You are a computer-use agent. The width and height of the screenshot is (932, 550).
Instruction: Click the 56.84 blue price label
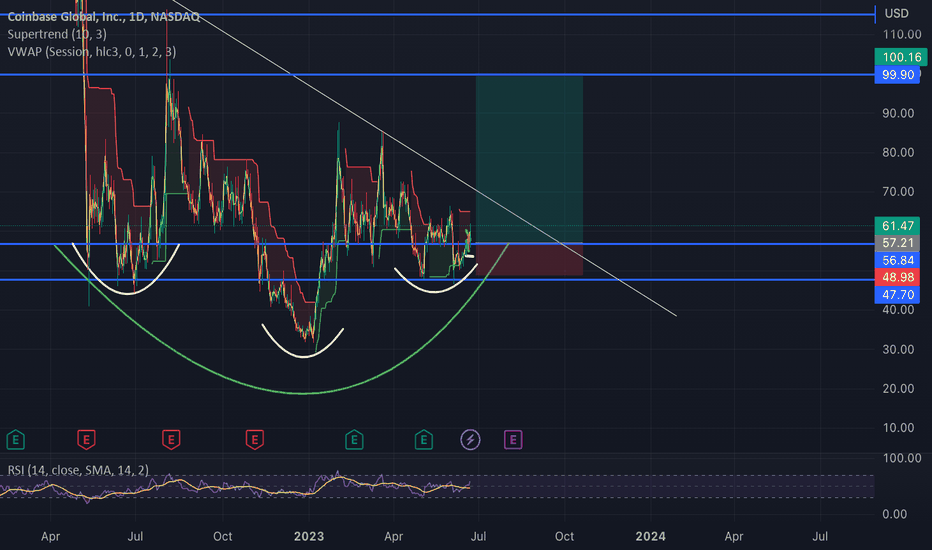[x=898, y=260]
